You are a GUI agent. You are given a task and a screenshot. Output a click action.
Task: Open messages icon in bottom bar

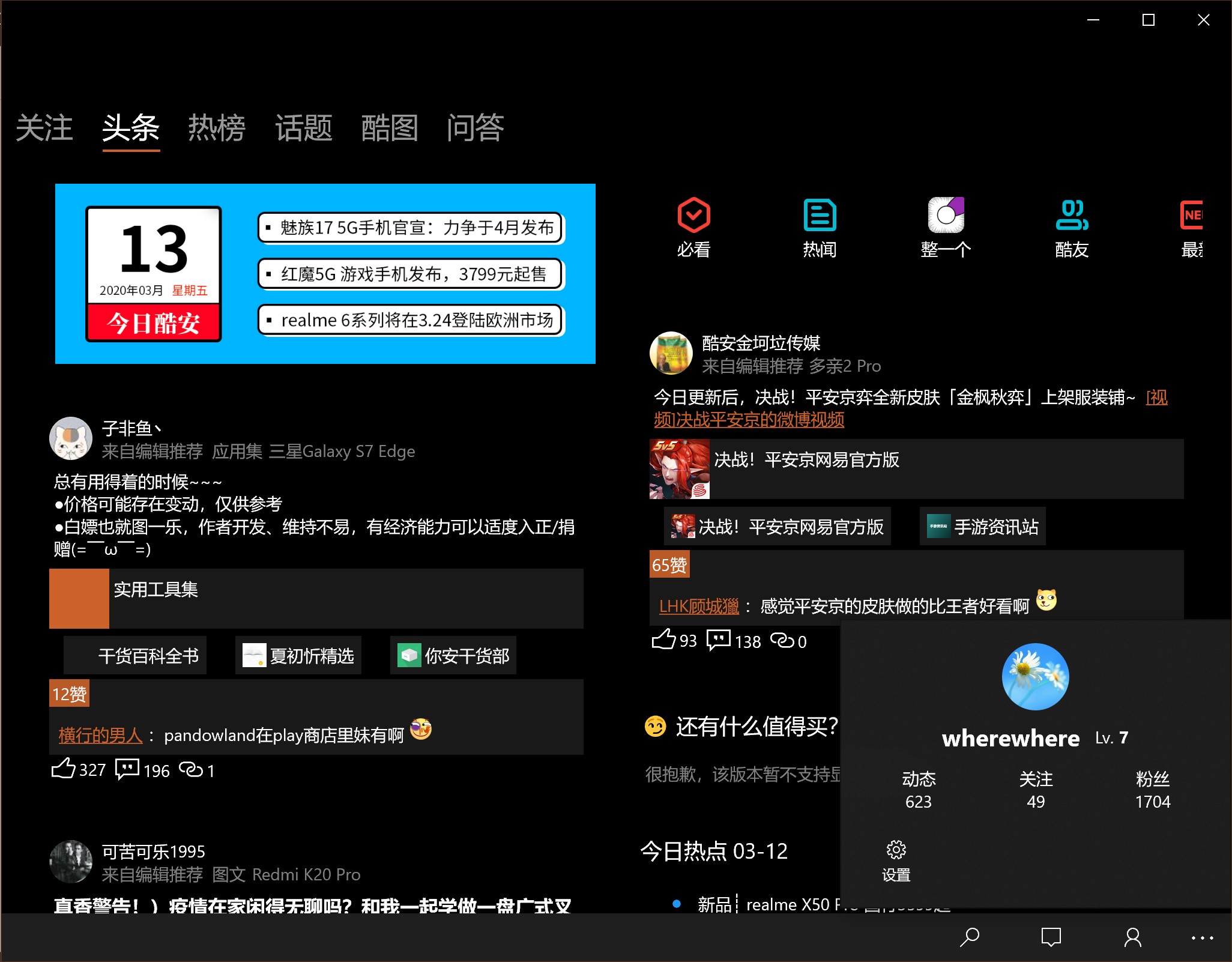(1051, 937)
